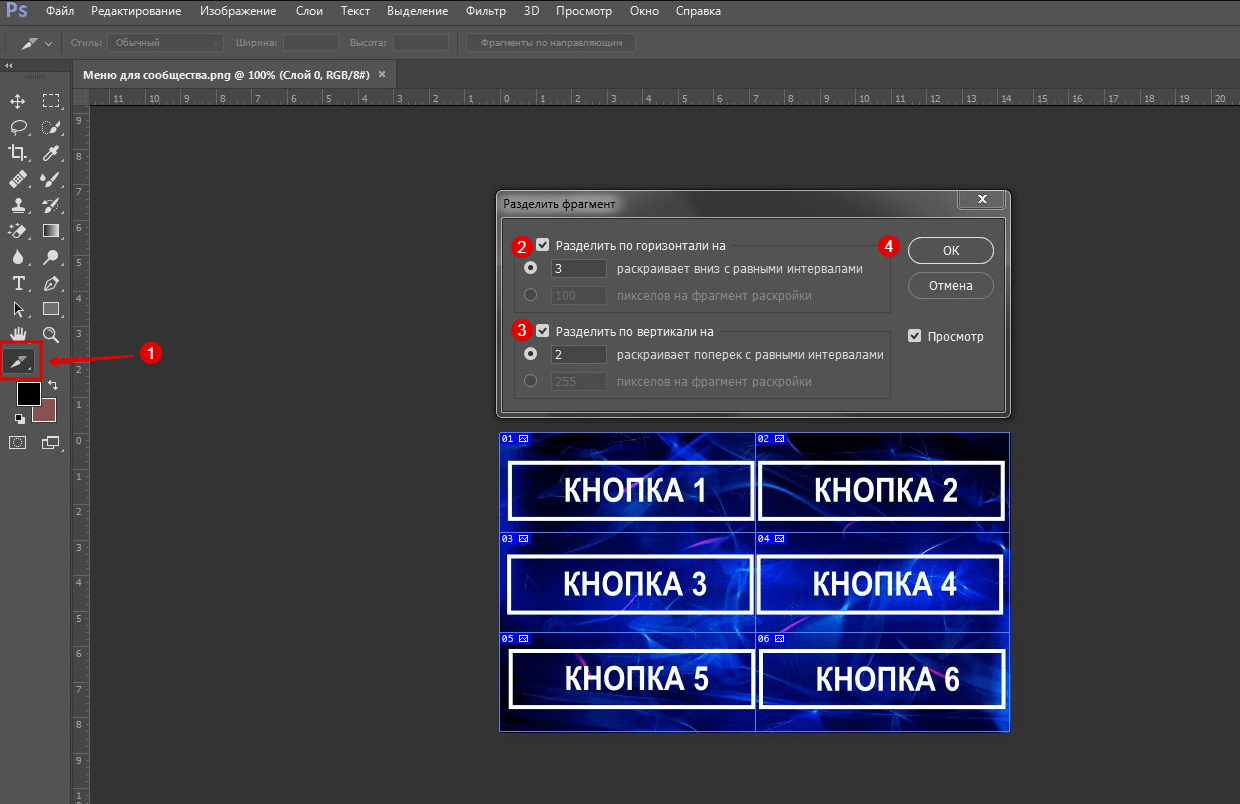Screen dimensions: 1240x804
Task: Select the Hand tool
Action: pos(18,334)
